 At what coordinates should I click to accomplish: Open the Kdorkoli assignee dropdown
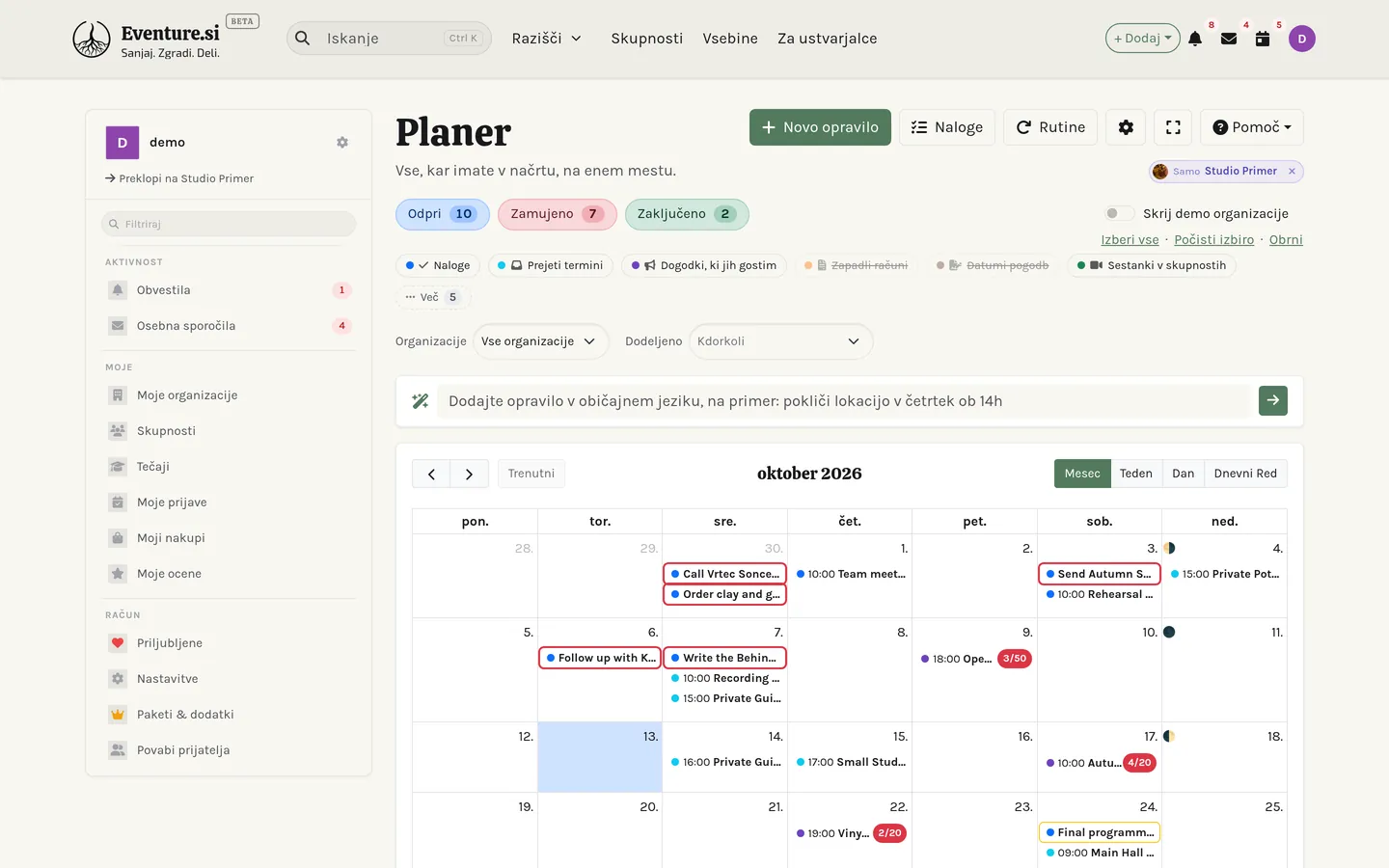(780, 341)
